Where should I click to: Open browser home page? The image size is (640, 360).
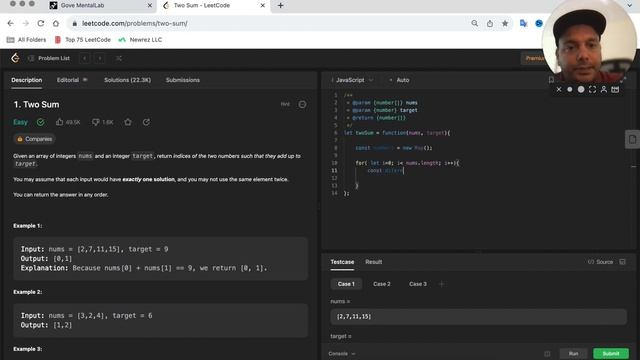click(56, 23)
